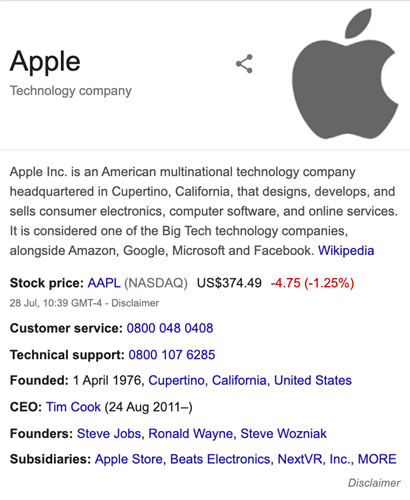Viewport: 410px width, 500px height.
Task: Open the Apple Store subsidiary link
Action: point(129,459)
